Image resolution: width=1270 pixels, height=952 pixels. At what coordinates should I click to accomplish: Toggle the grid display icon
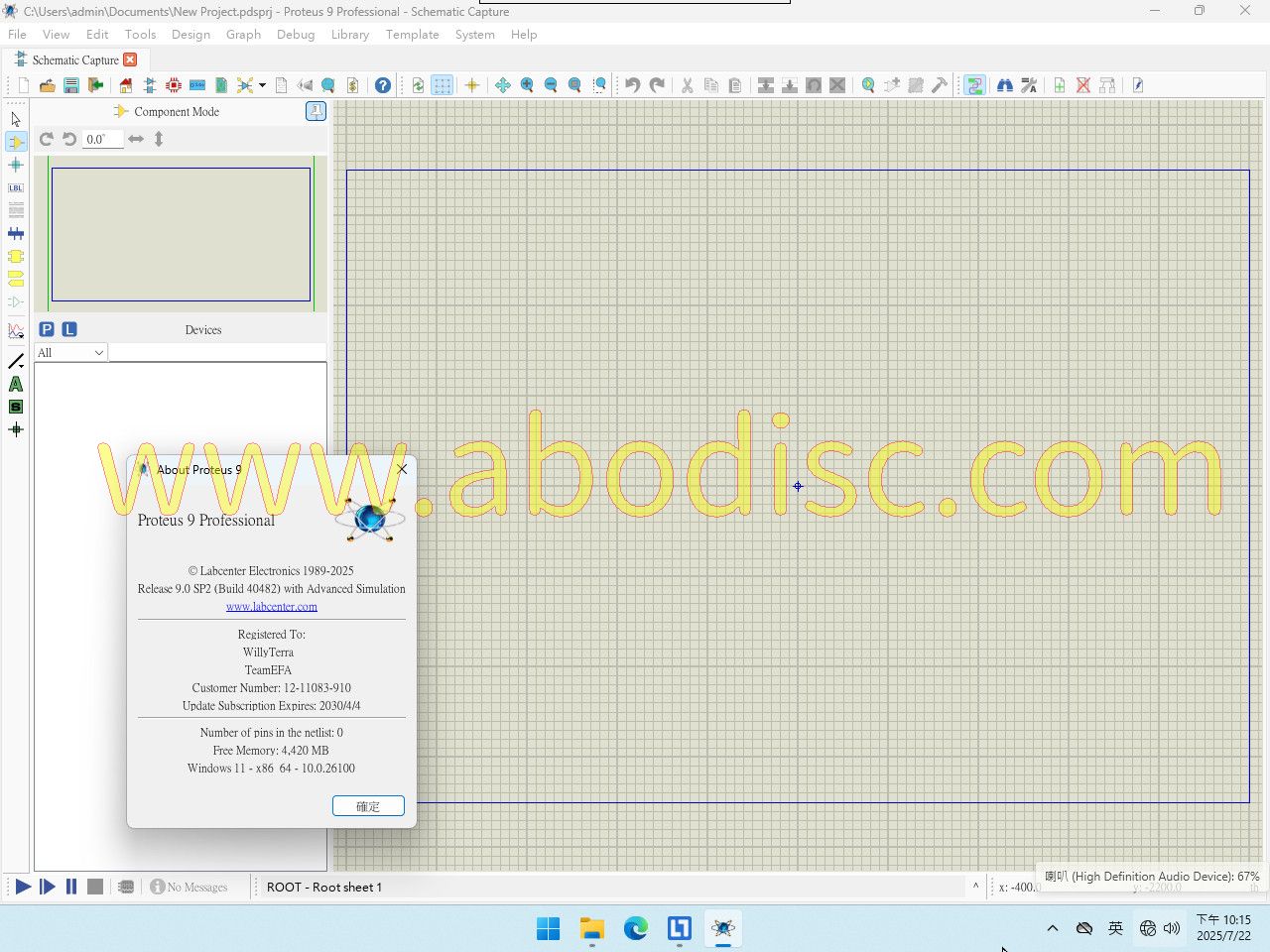click(x=443, y=85)
